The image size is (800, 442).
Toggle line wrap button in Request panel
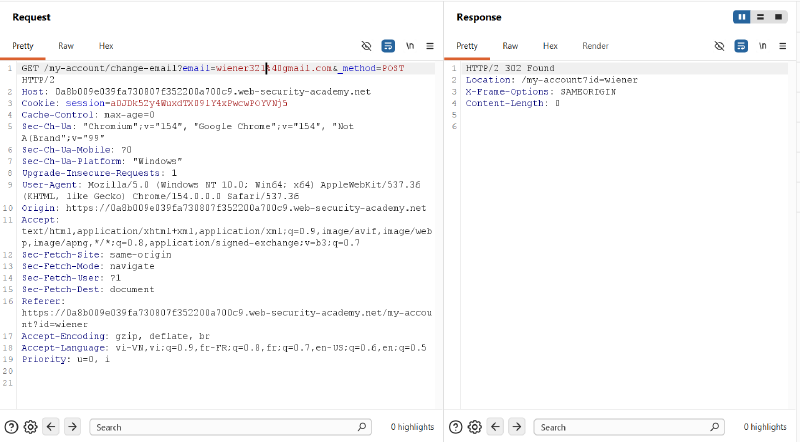click(x=388, y=46)
